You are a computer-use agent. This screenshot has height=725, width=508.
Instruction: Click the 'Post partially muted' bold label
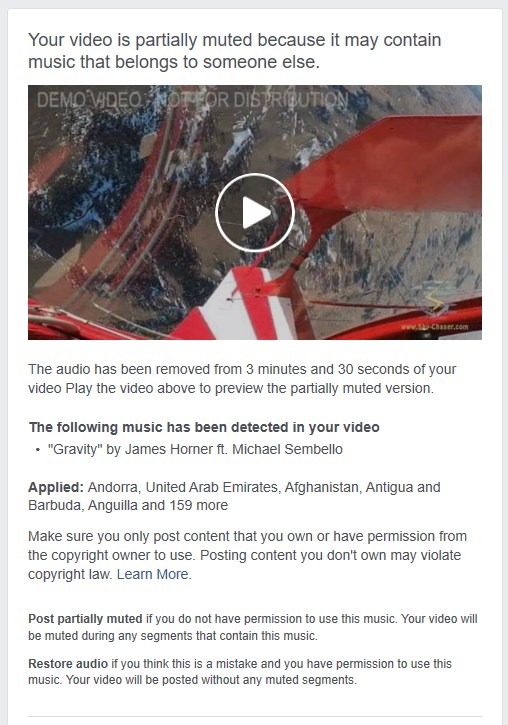[x=86, y=619]
